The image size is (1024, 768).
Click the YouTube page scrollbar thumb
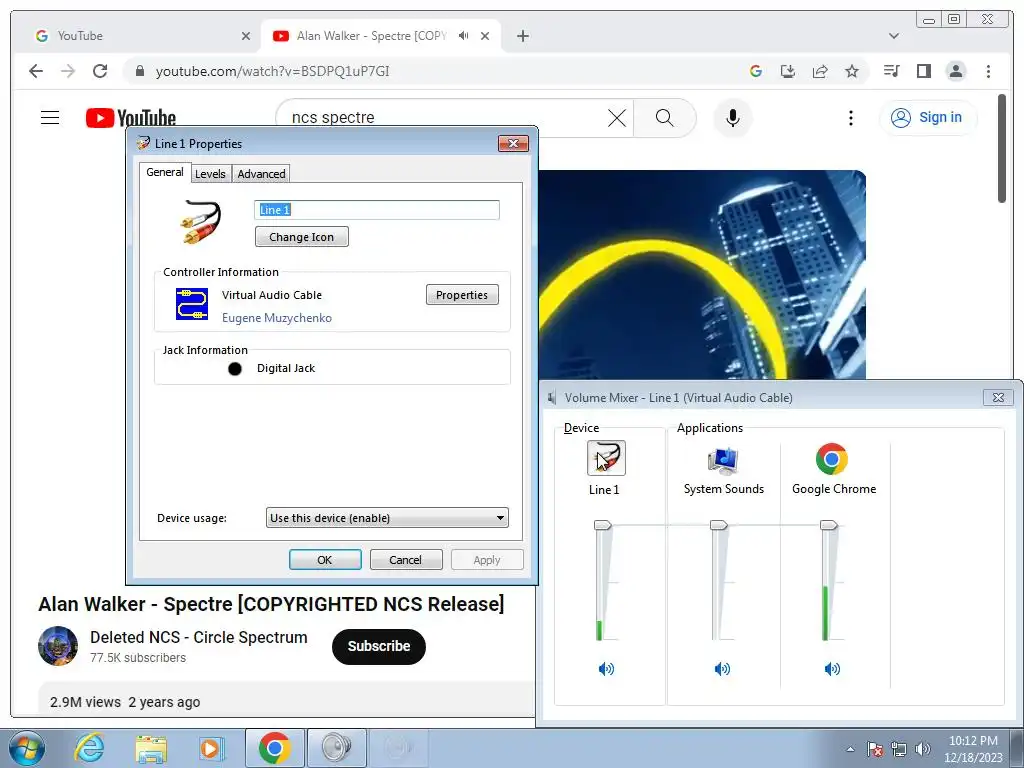[1002, 148]
